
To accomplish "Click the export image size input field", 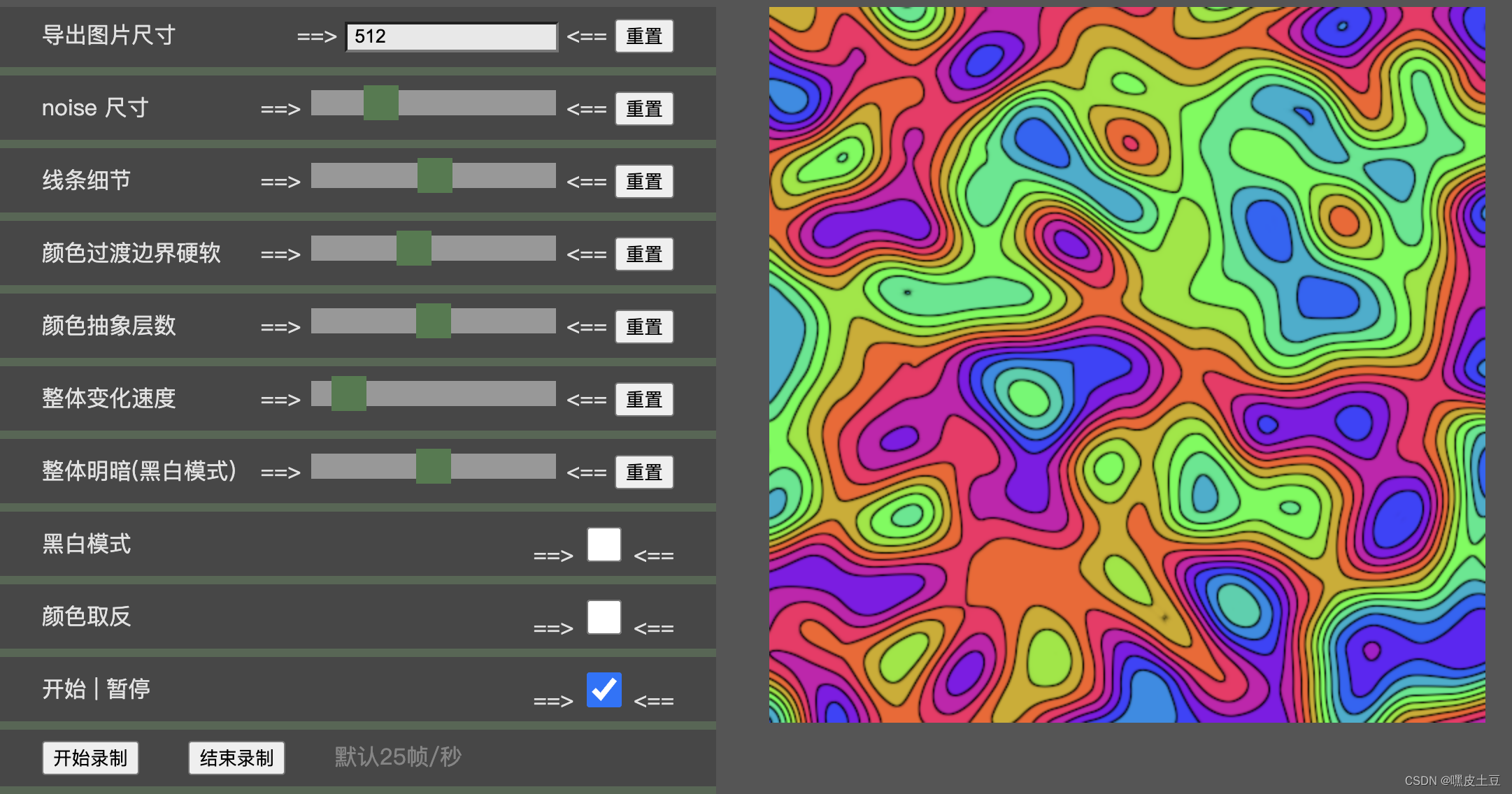I will tap(452, 36).
